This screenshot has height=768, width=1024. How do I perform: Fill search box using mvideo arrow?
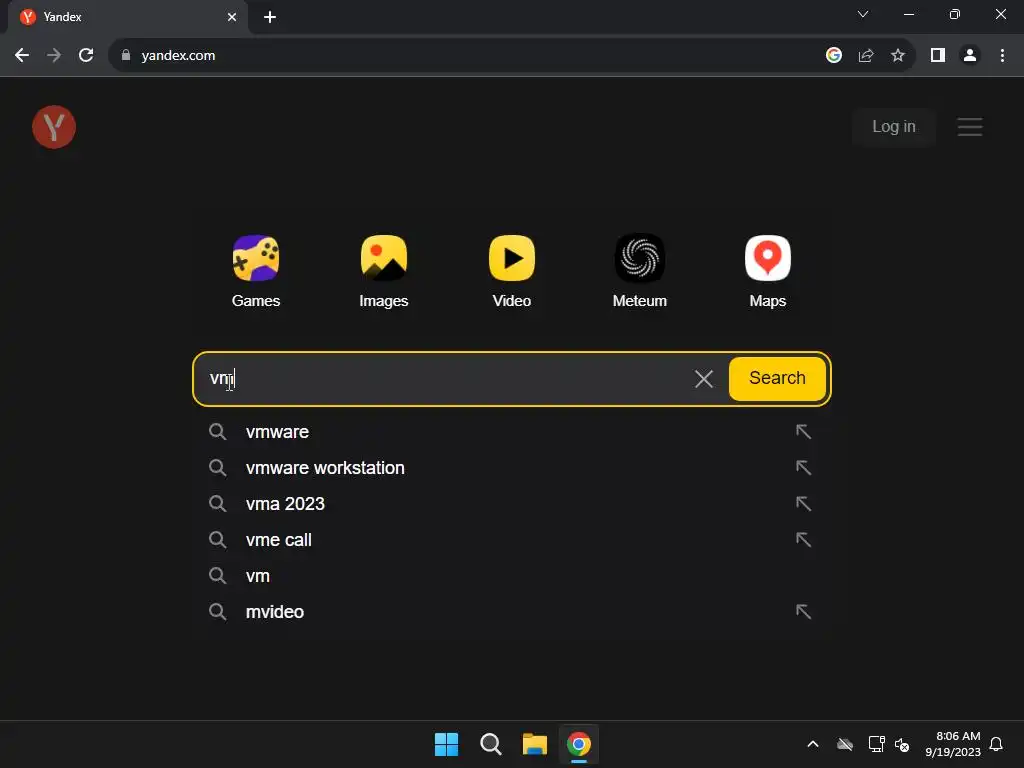pyautogui.click(x=803, y=611)
